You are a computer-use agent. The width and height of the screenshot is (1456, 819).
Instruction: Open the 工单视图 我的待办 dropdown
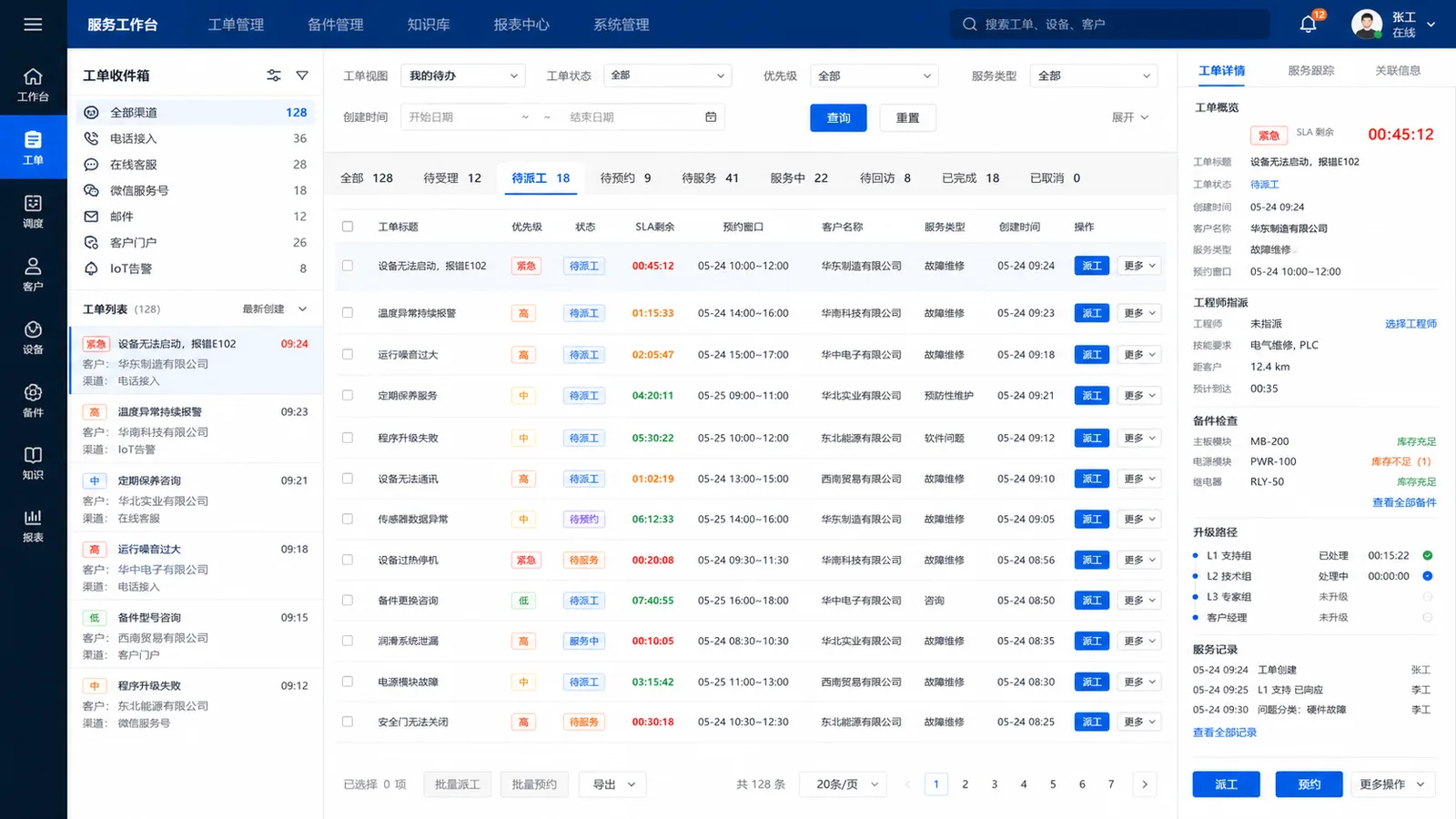(463, 76)
